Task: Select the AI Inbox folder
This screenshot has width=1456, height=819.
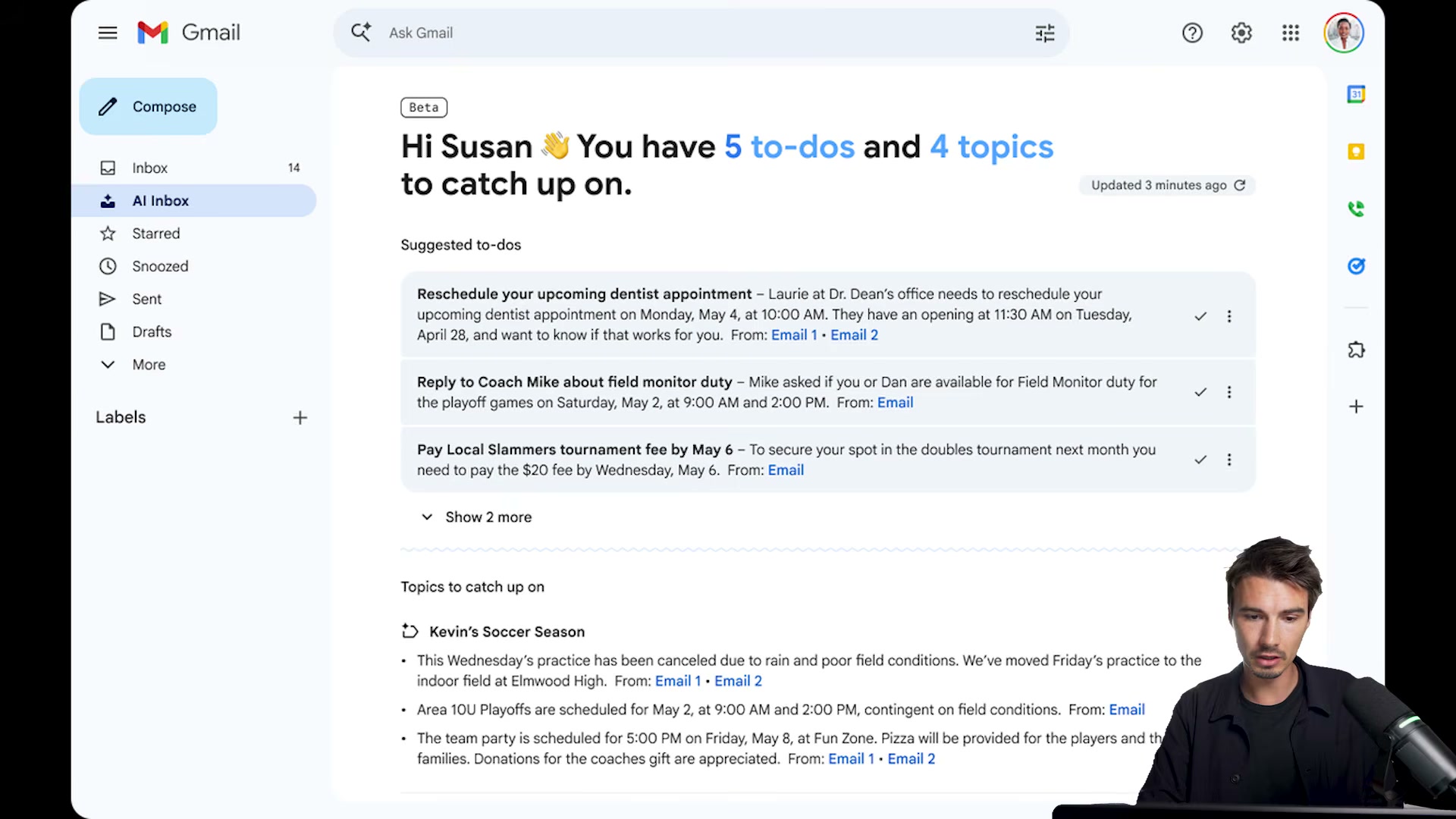Action: 193,201
